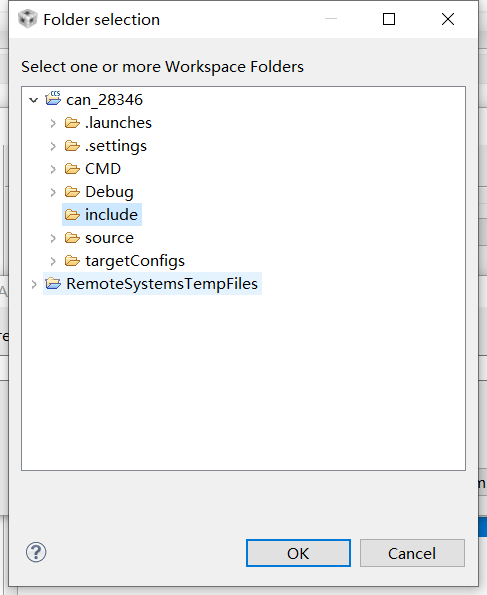Select the targetConfigs folder label

coord(135,261)
